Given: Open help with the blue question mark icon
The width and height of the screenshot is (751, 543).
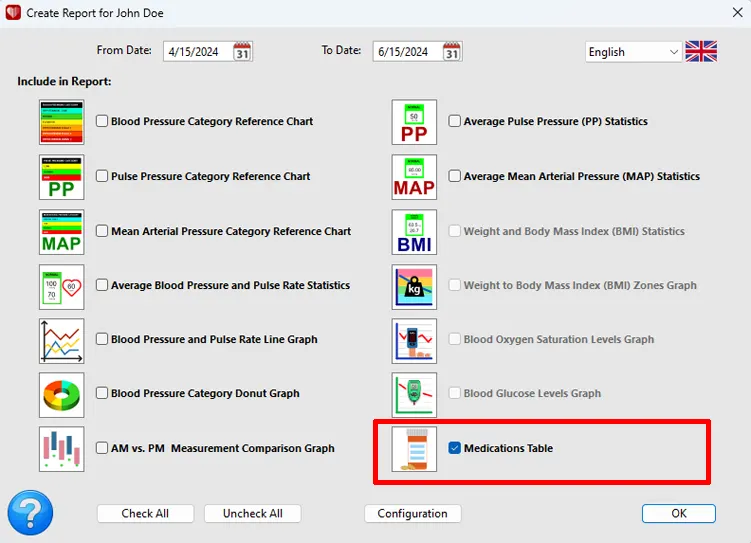Looking at the screenshot, I should click(29, 513).
